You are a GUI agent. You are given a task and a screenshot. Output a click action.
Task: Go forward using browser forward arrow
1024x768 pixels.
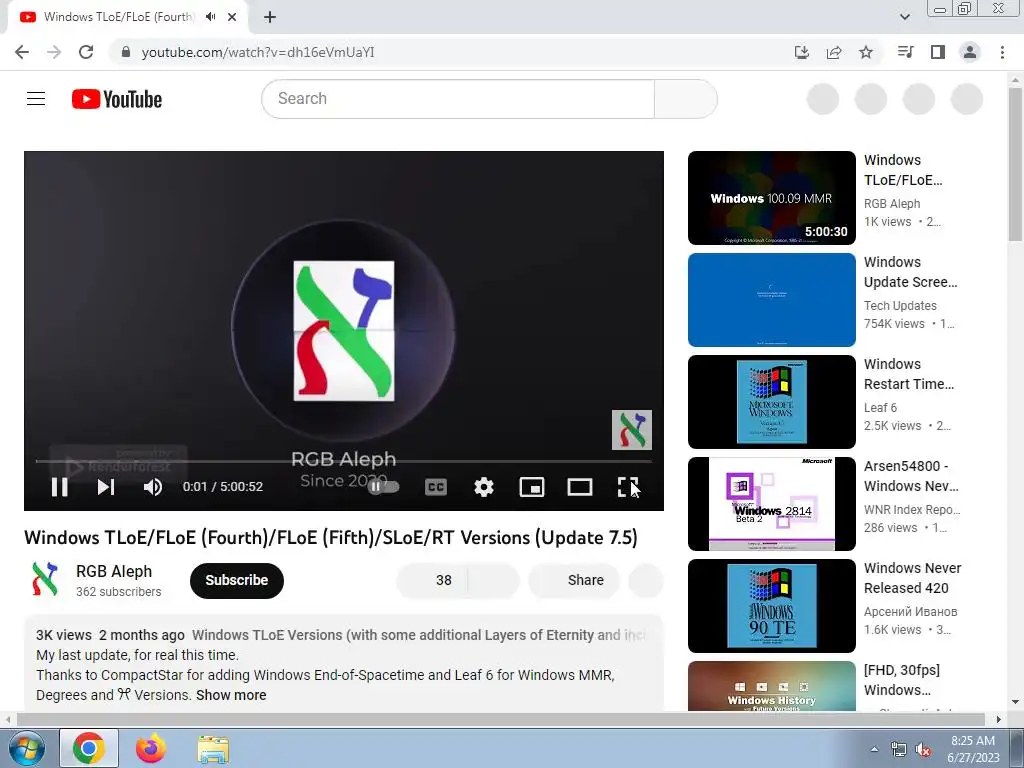pos(54,52)
